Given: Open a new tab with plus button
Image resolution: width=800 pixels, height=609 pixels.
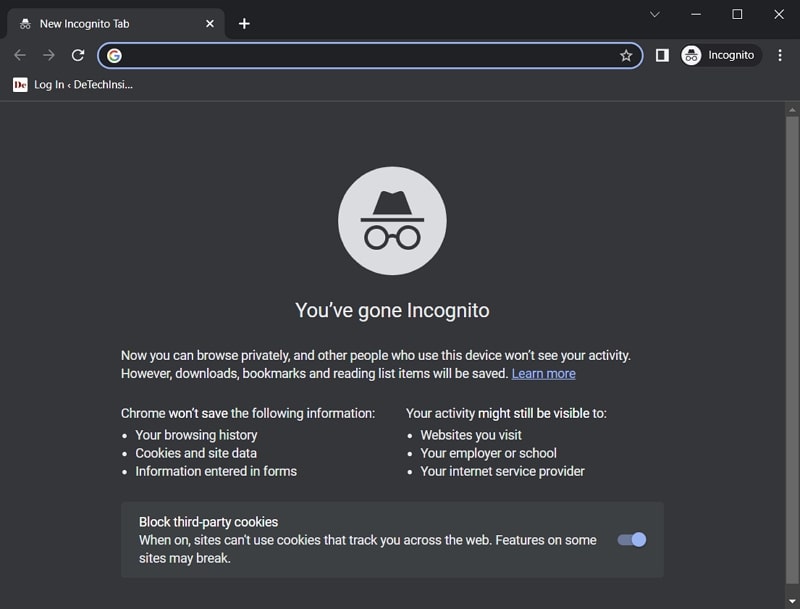Looking at the screenshot, I should [x=244, y=23].
